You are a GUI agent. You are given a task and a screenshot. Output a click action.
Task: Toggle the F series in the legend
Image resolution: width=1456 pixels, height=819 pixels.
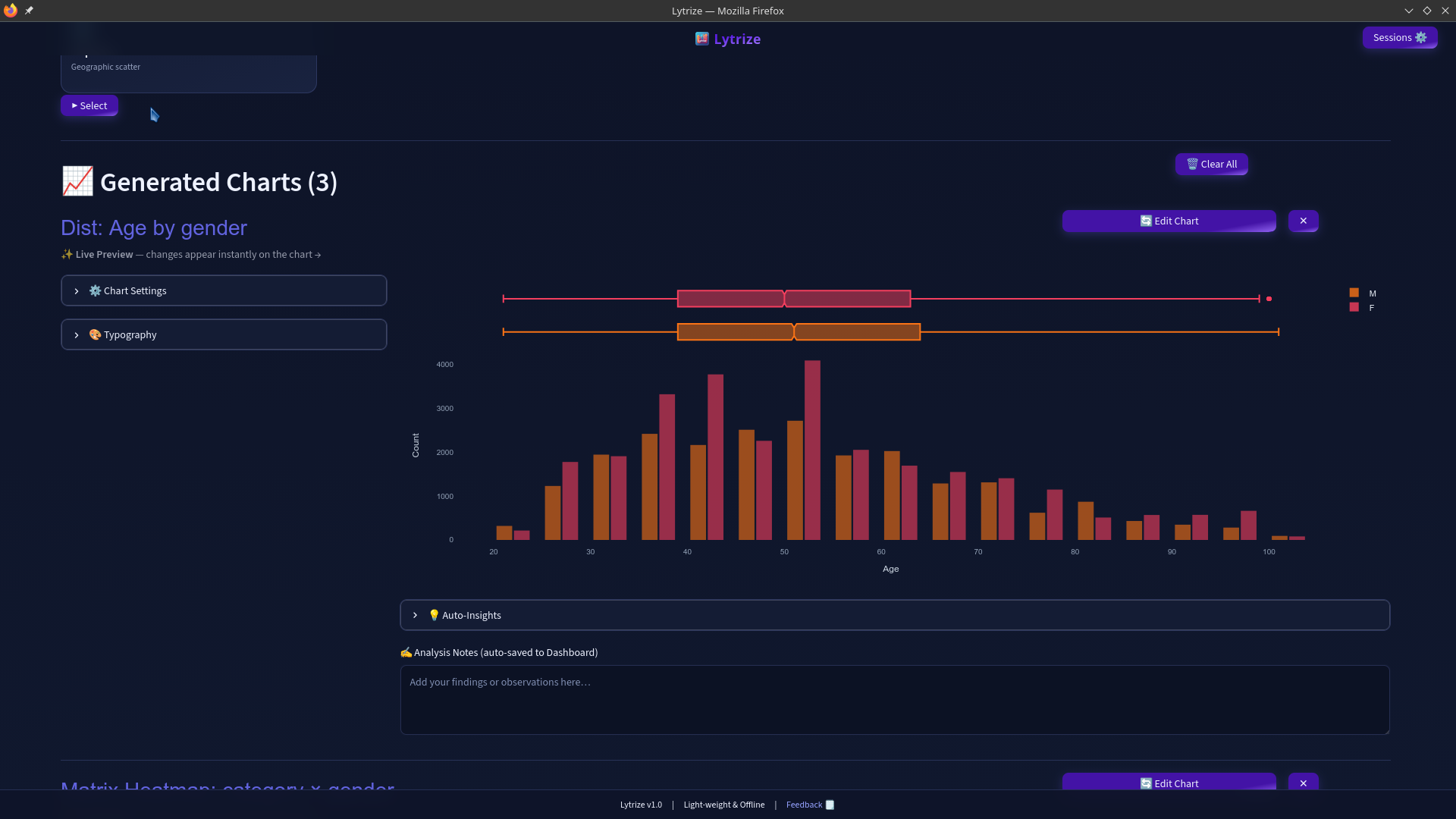[x=1362, y=308]
